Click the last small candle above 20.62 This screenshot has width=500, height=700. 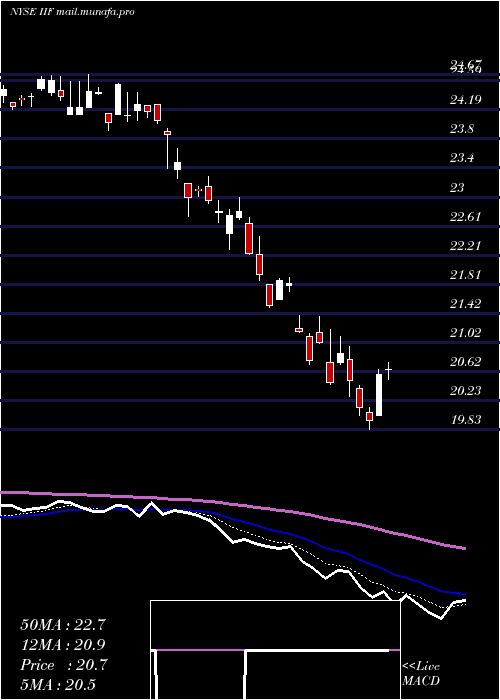click(x=389, y=371)
